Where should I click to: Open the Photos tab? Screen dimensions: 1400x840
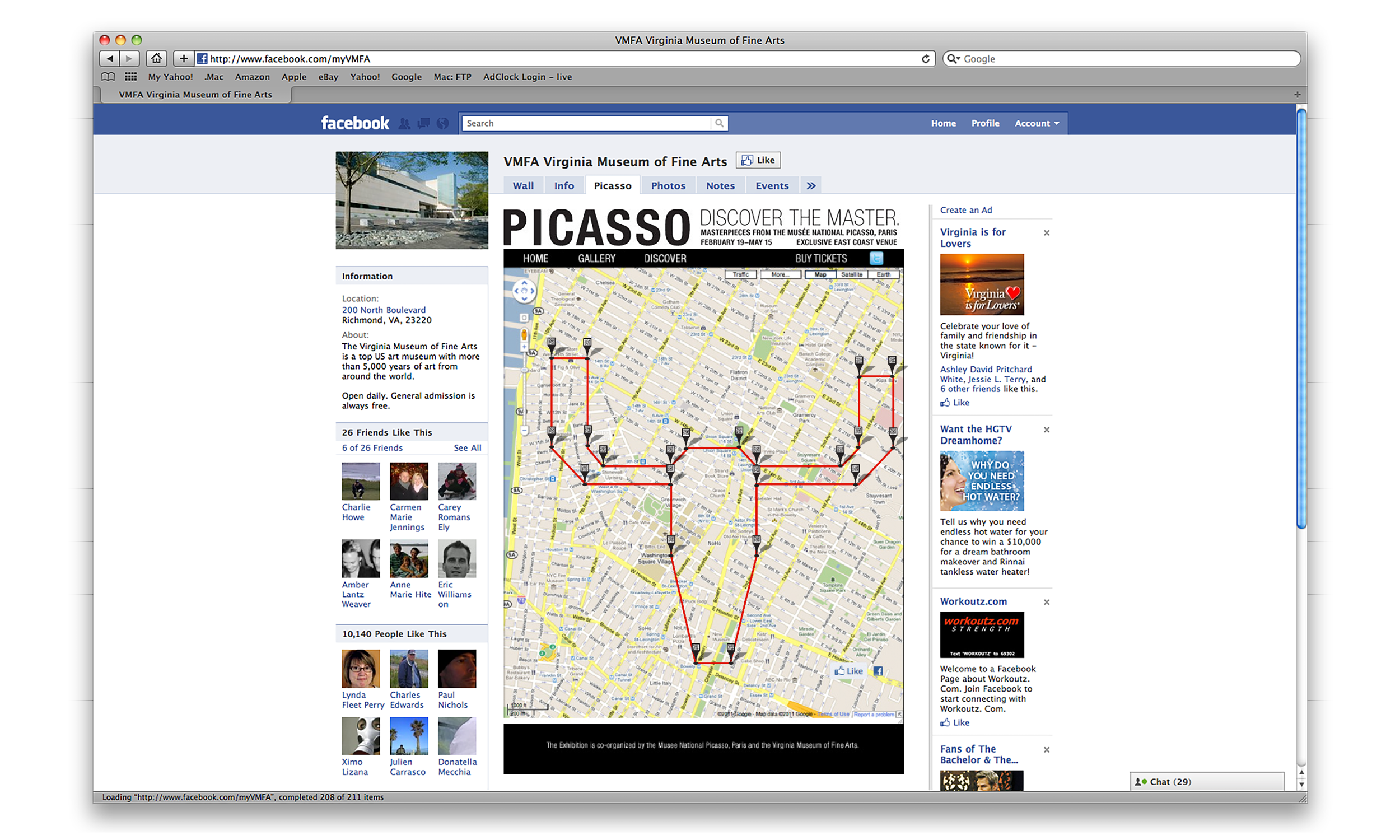pos(668,186)
